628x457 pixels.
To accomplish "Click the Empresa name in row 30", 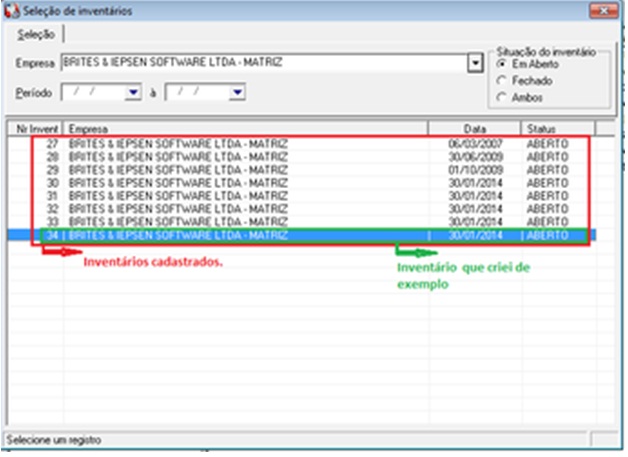I will tap(178, 183).
